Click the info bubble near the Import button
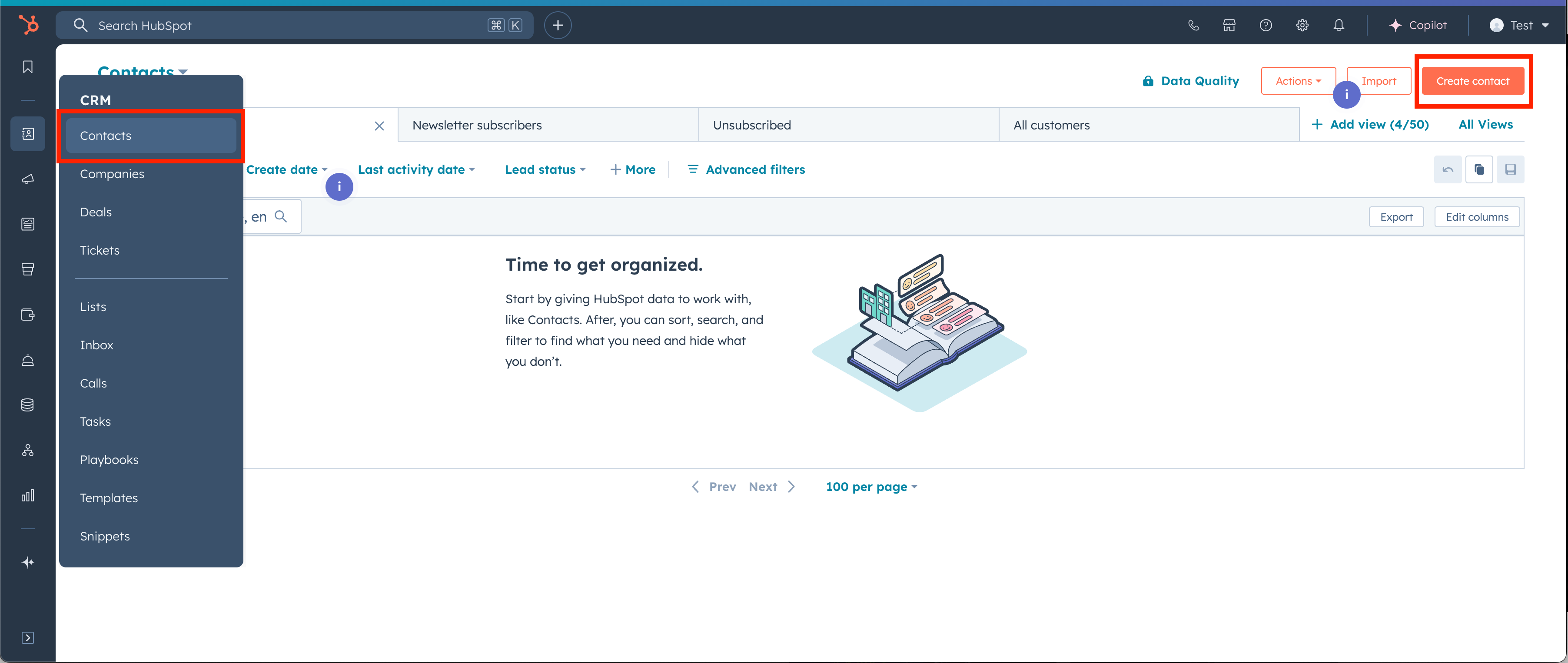 (x=1346, y=94)
